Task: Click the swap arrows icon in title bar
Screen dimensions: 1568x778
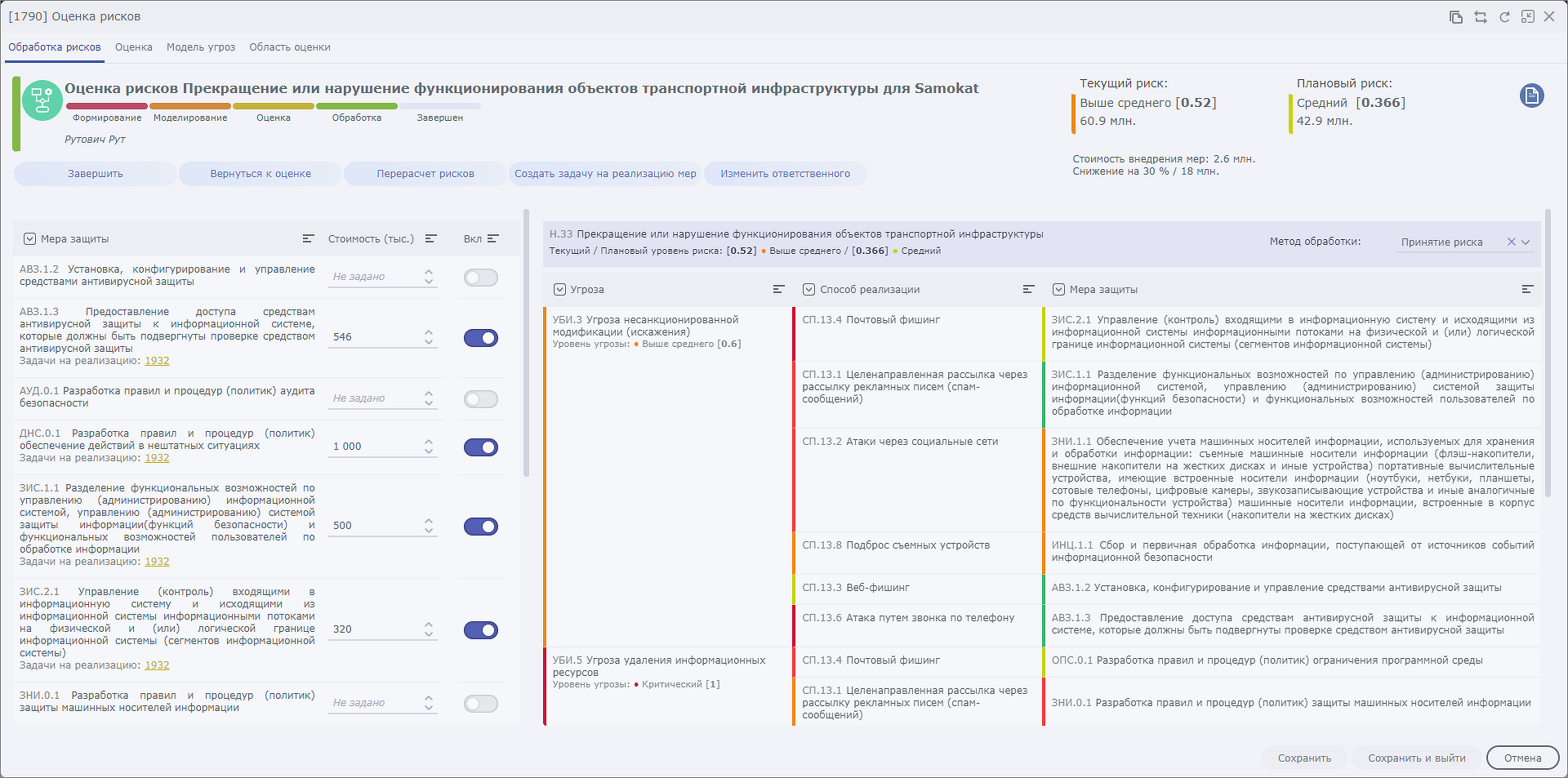Action: coord(1480,17)
